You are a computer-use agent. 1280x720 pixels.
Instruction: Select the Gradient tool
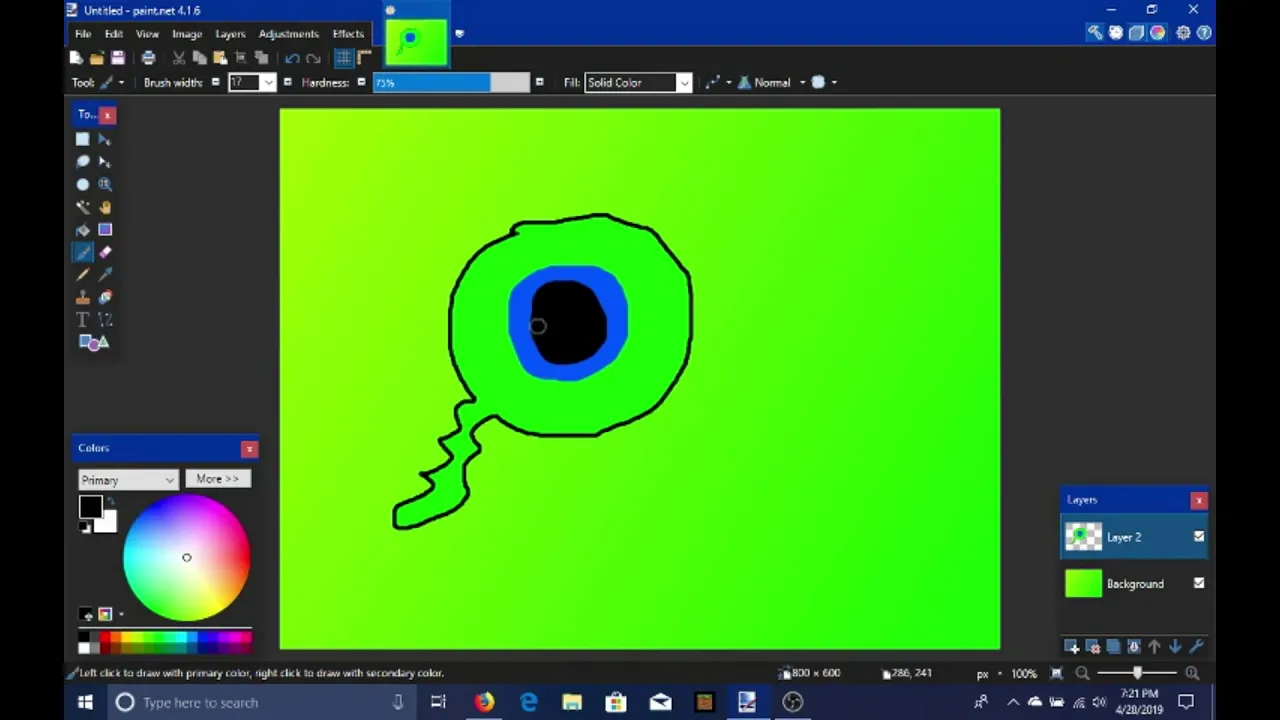[x=105, y=230]
